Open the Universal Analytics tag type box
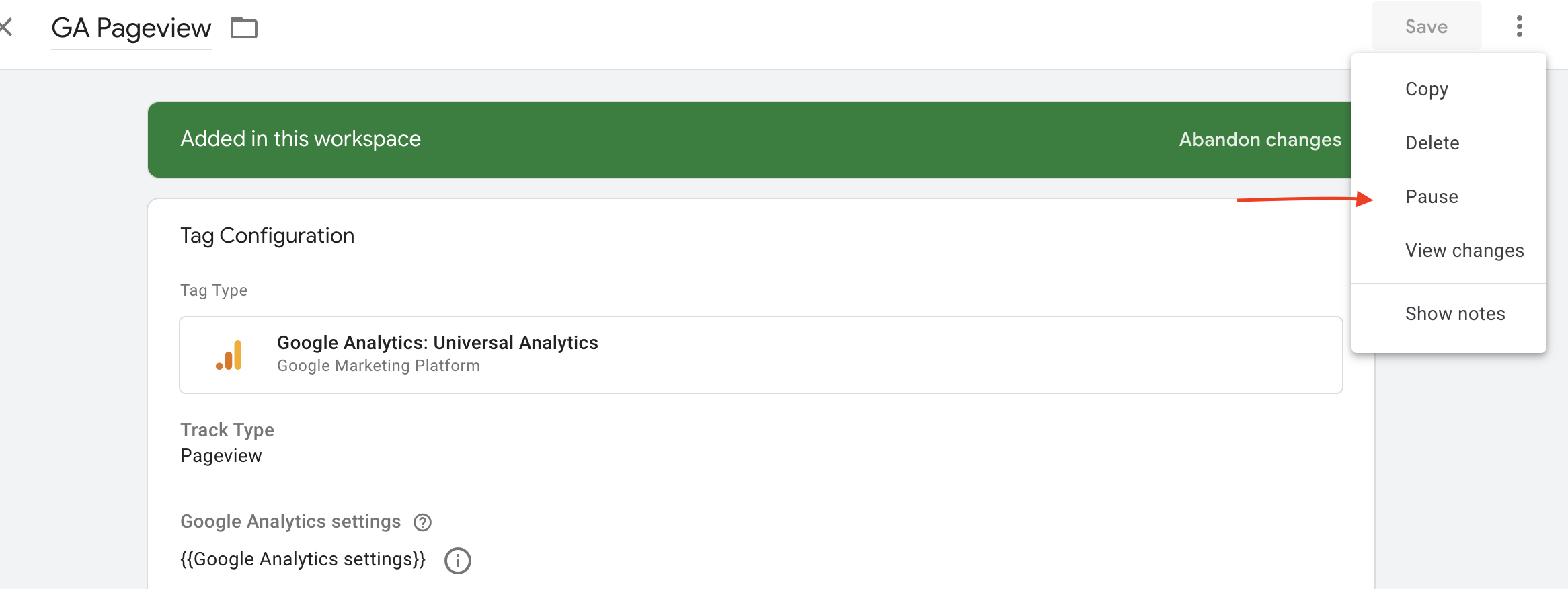 point(760,354)
